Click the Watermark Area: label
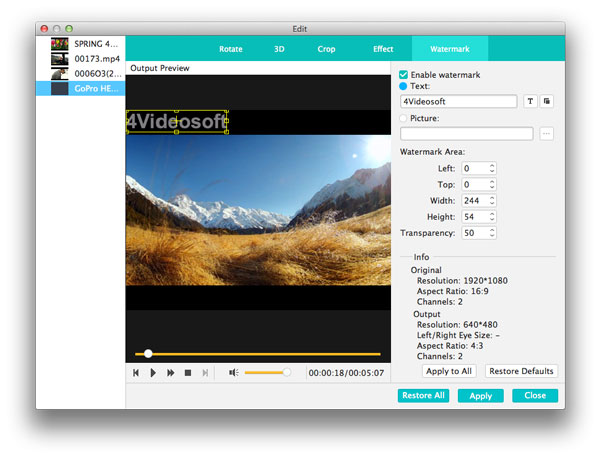Viewport: 600px width, 458px height. 432,152
